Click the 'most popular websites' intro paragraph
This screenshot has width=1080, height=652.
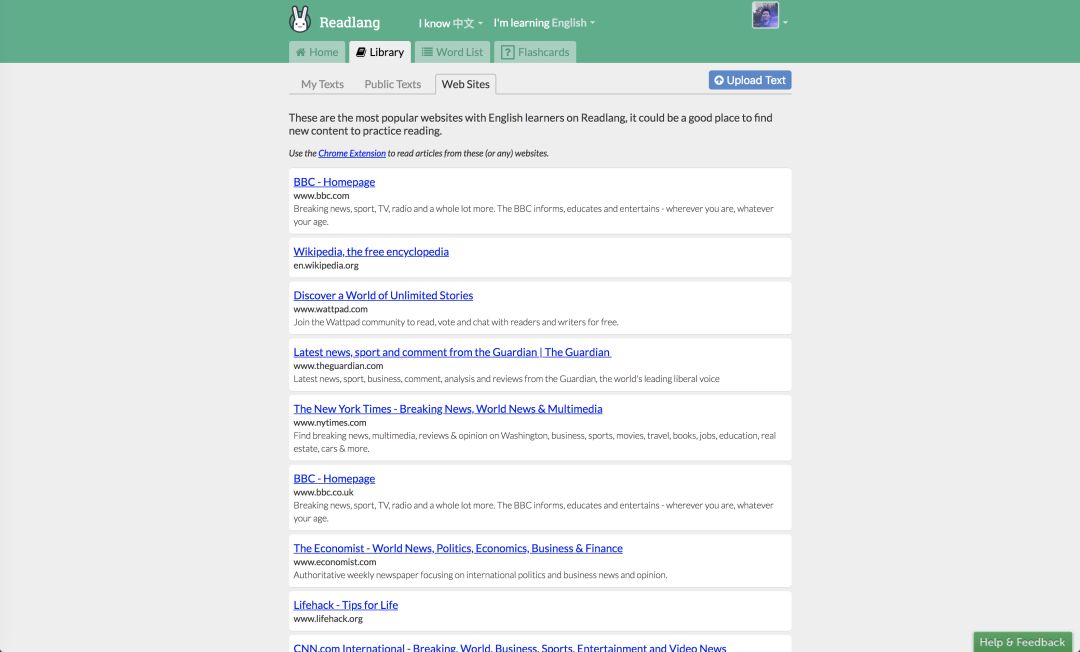coord(530,124)
